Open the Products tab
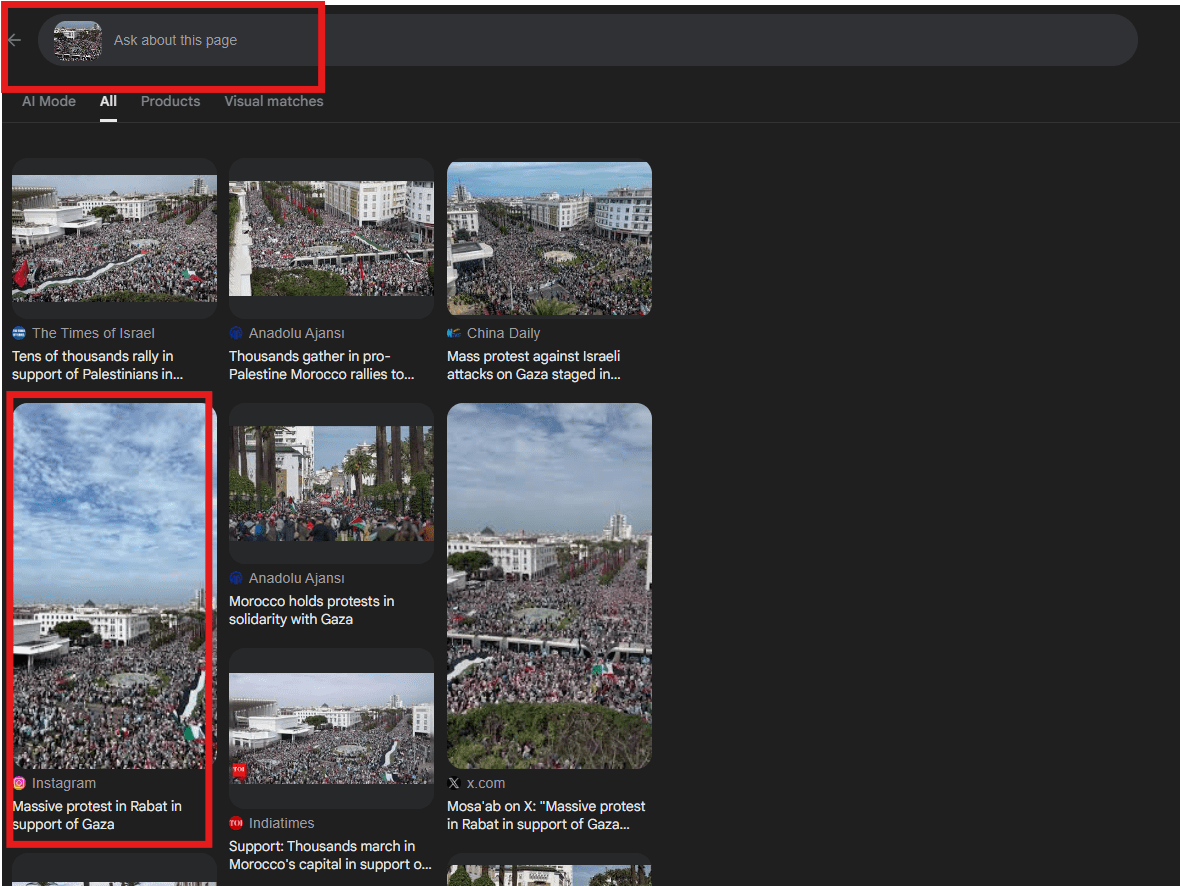Screen dimensions: 1180x886 (170, 101)
